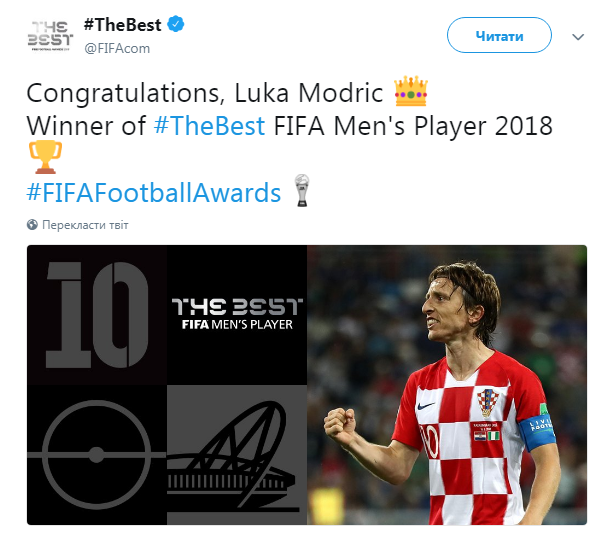Image resolution: width=609 pixels, height=541 pixels.
Task: Click the "FIFA Men's Player 2018" text
Action: tap(413, 127)
